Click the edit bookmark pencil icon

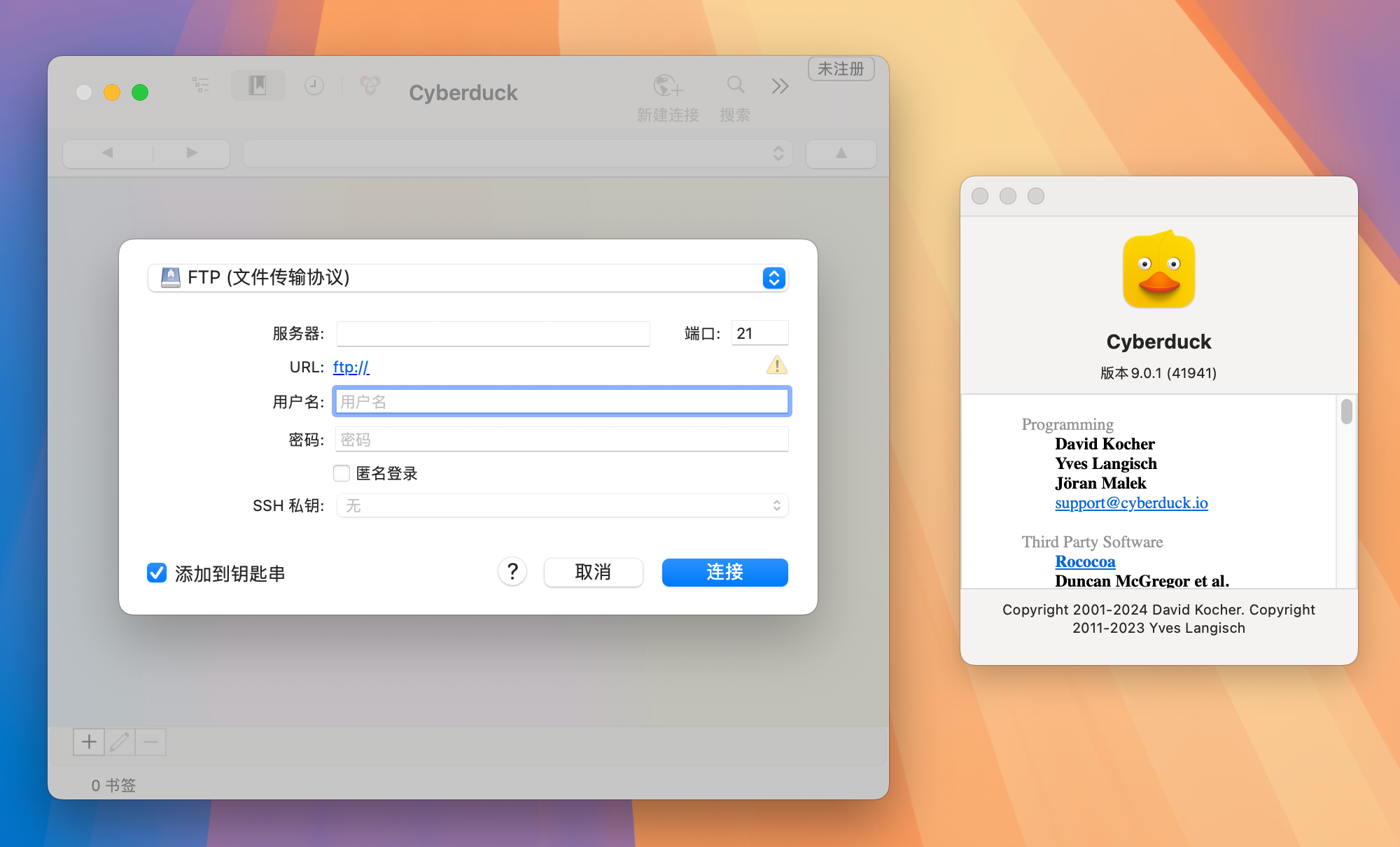click(120, 742)
